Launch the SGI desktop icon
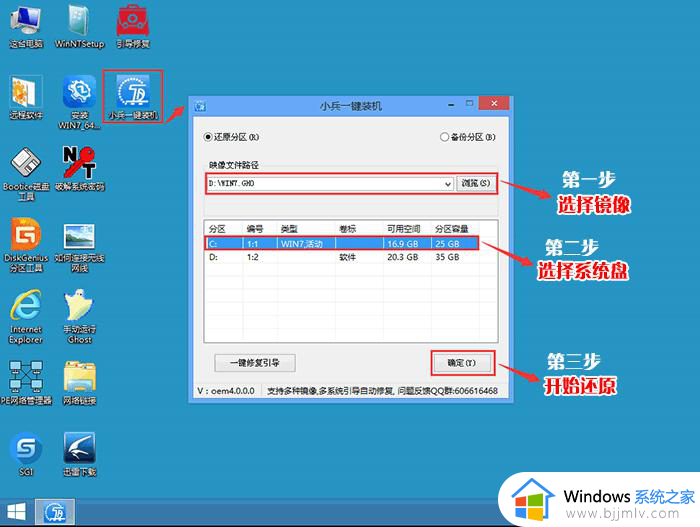This screenshot has height=527, width=700. (x=26, y=454)
